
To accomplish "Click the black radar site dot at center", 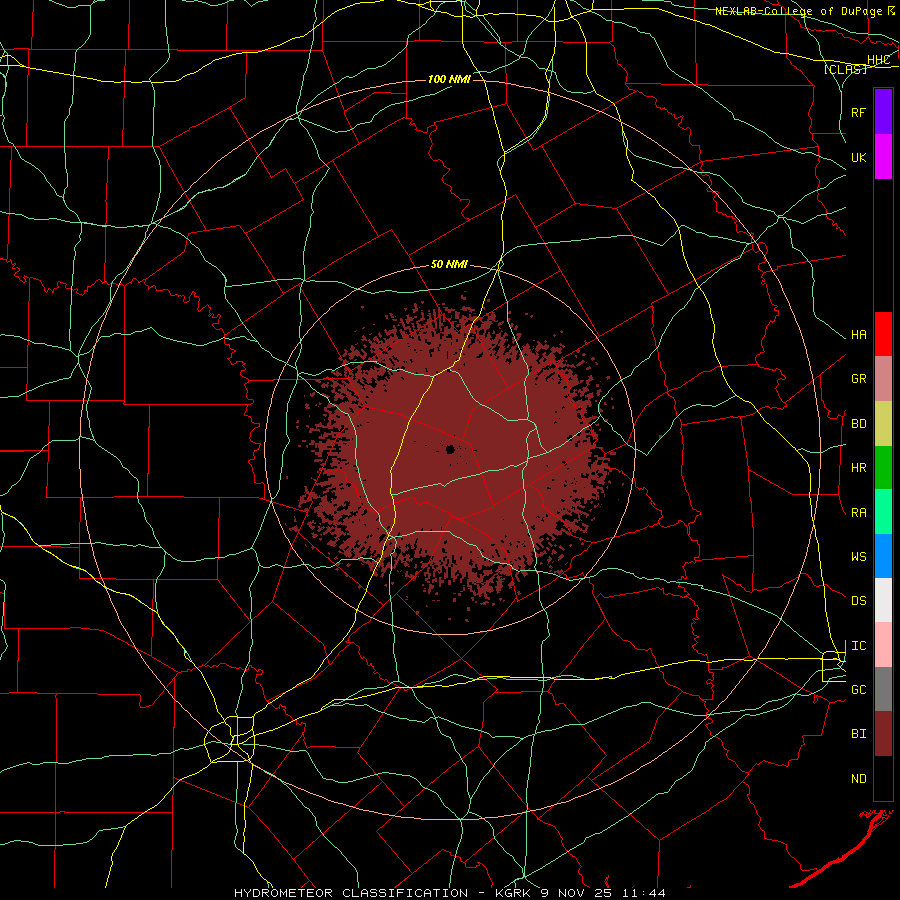I will (x=451, y=449).
